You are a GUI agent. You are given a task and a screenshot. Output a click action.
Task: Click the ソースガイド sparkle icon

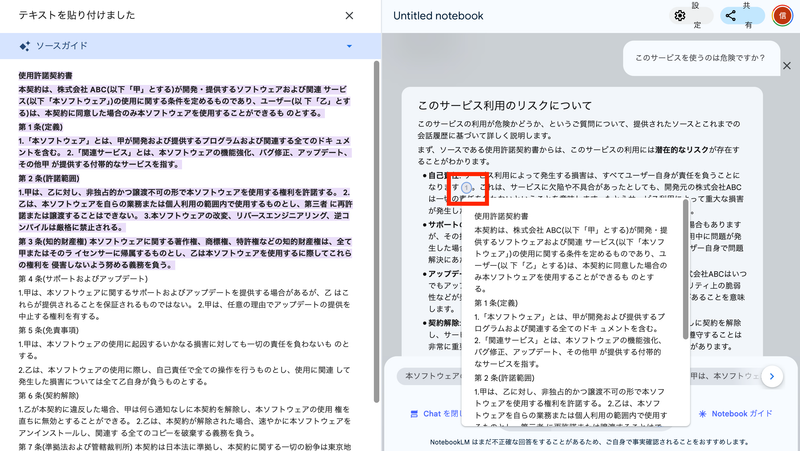click(x=25, y=46)
